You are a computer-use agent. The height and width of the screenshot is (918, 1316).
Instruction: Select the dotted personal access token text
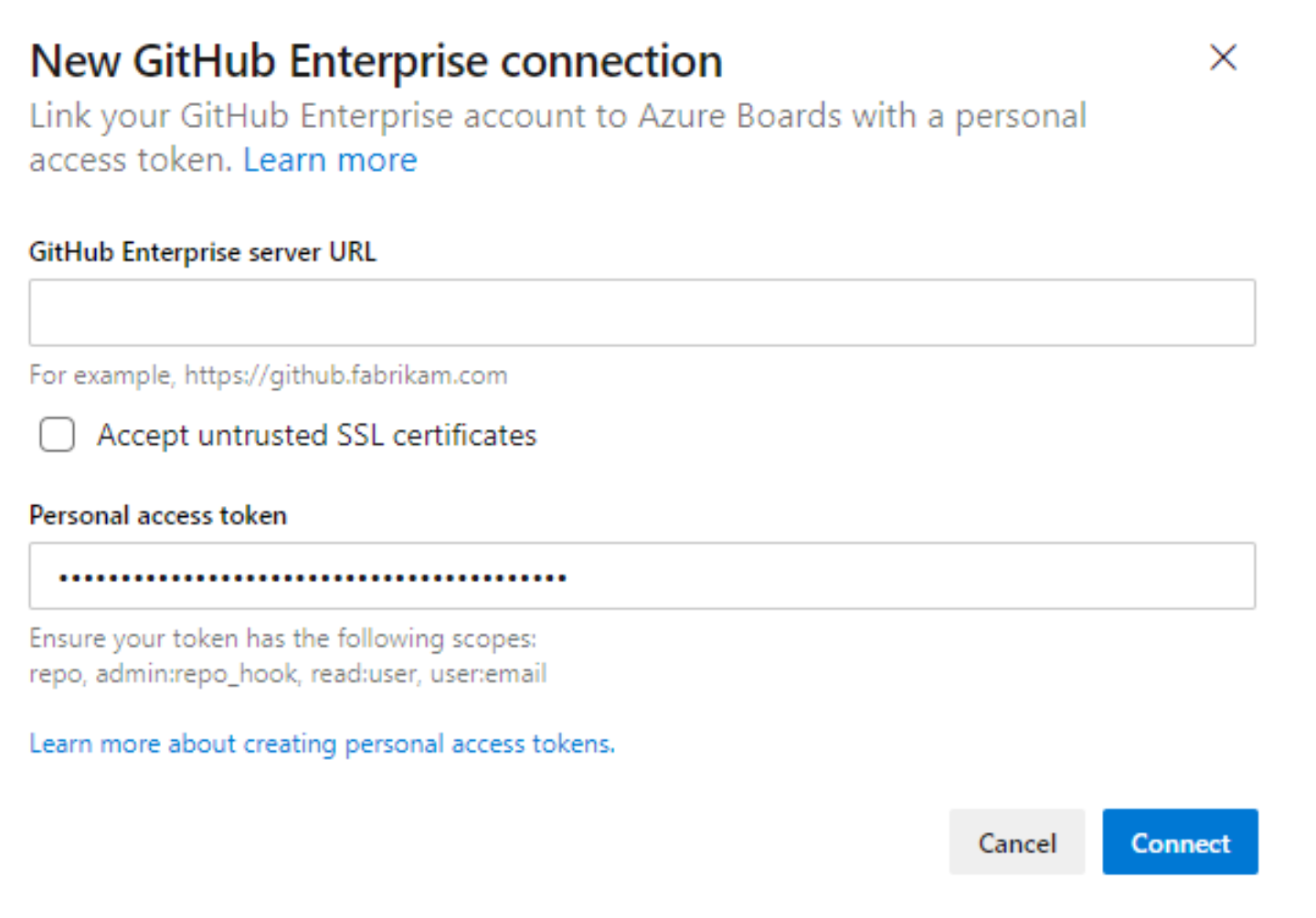tap(311, 575)
